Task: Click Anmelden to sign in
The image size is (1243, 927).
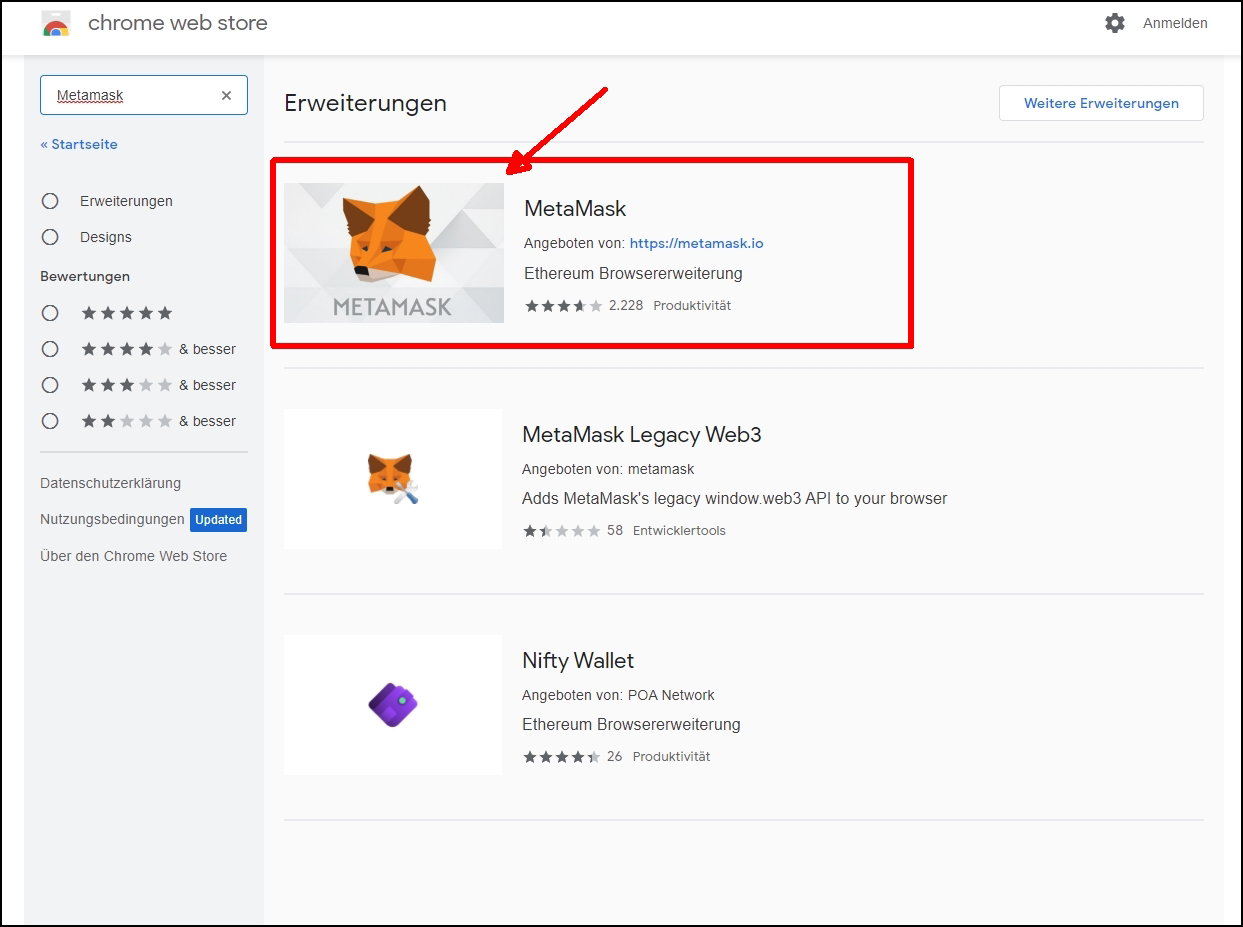Action: point(1175,23)
